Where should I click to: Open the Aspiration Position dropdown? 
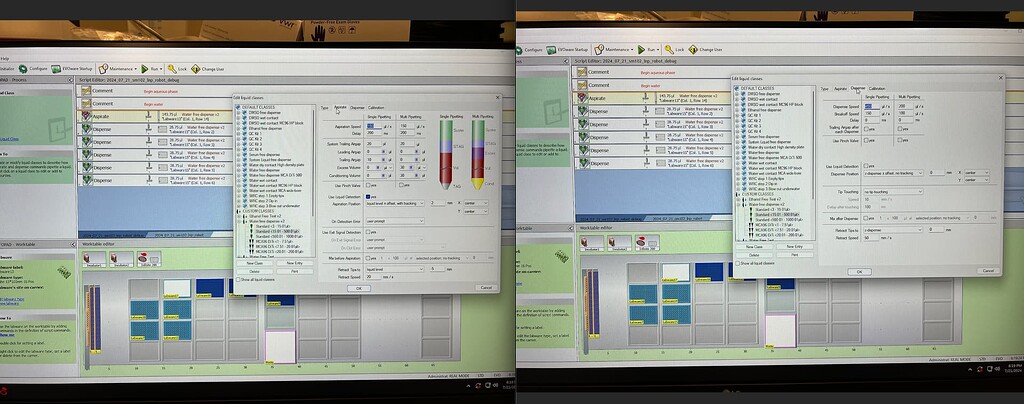393,203
